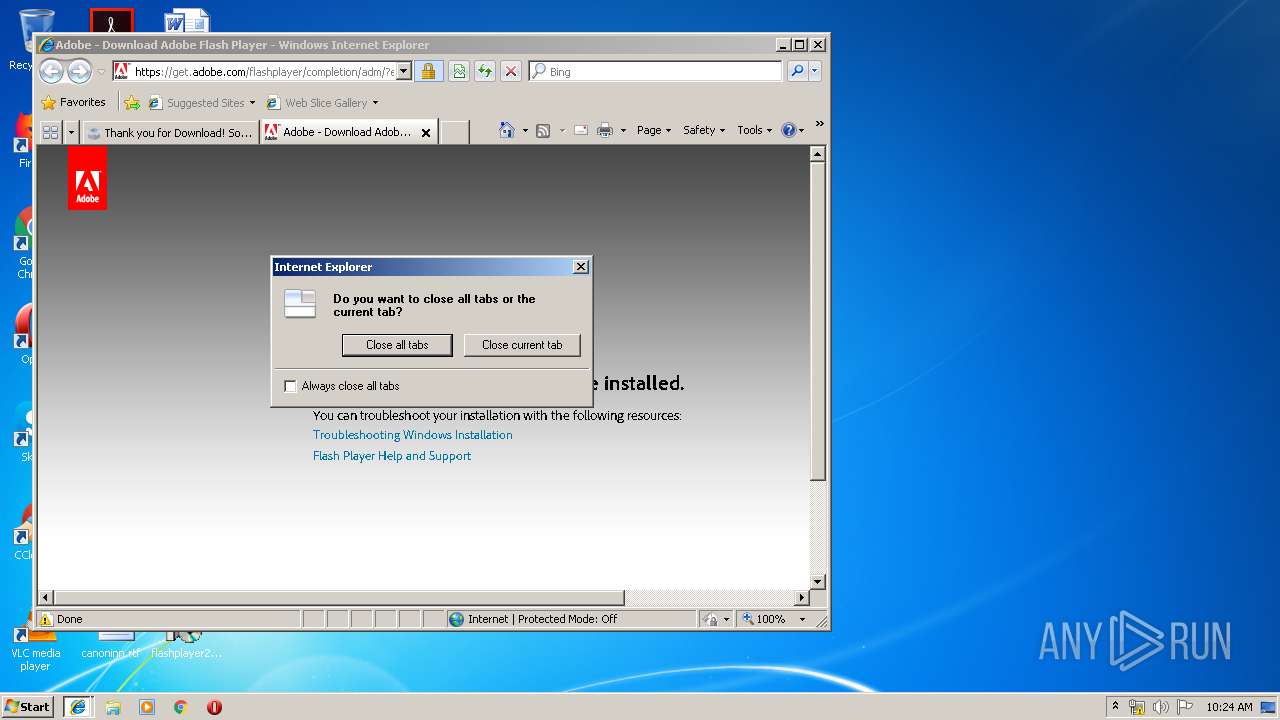Close the Internet Explorer dialog with X

(x=581, y=267)
